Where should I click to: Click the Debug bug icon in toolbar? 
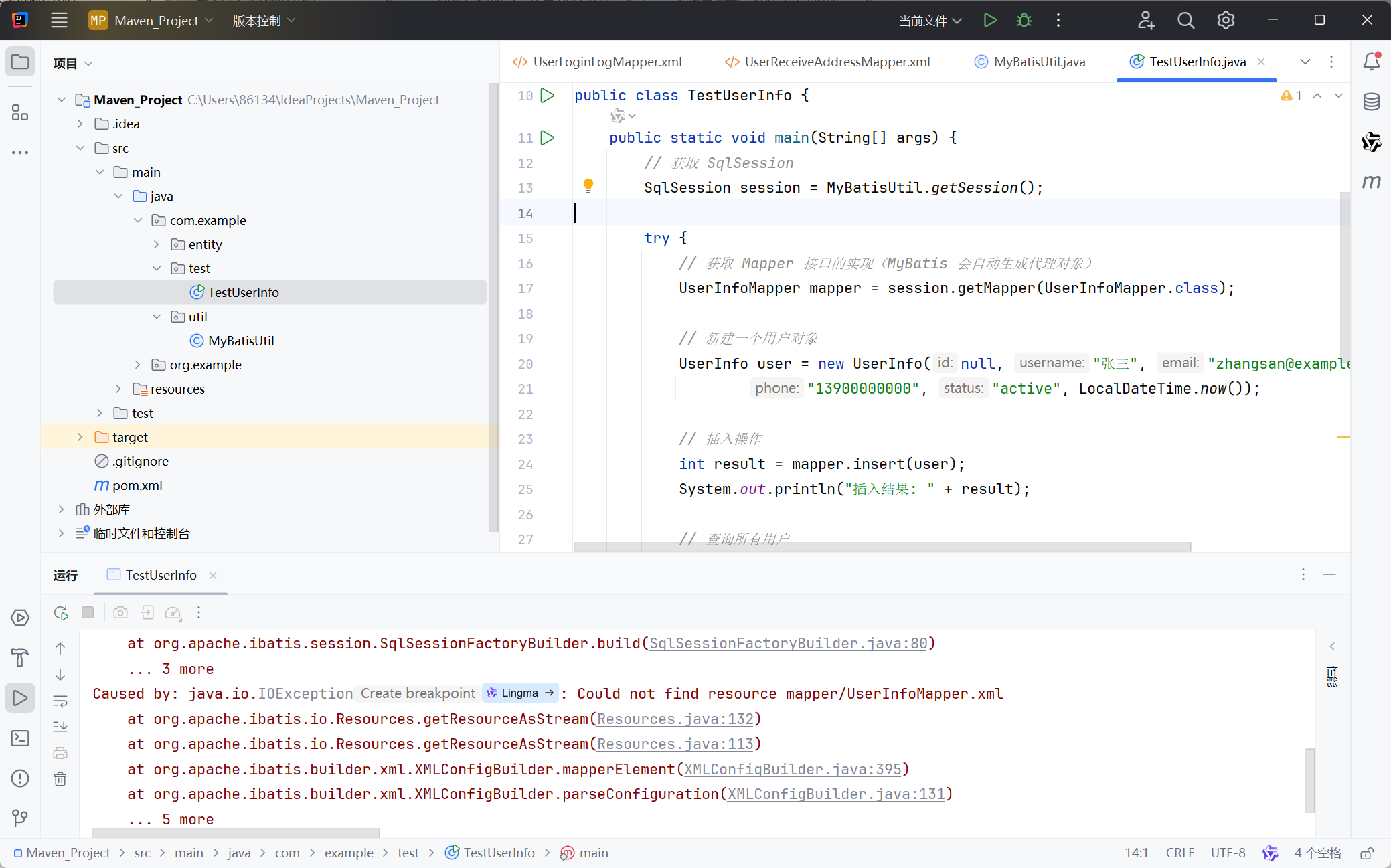click(1024, 21)
